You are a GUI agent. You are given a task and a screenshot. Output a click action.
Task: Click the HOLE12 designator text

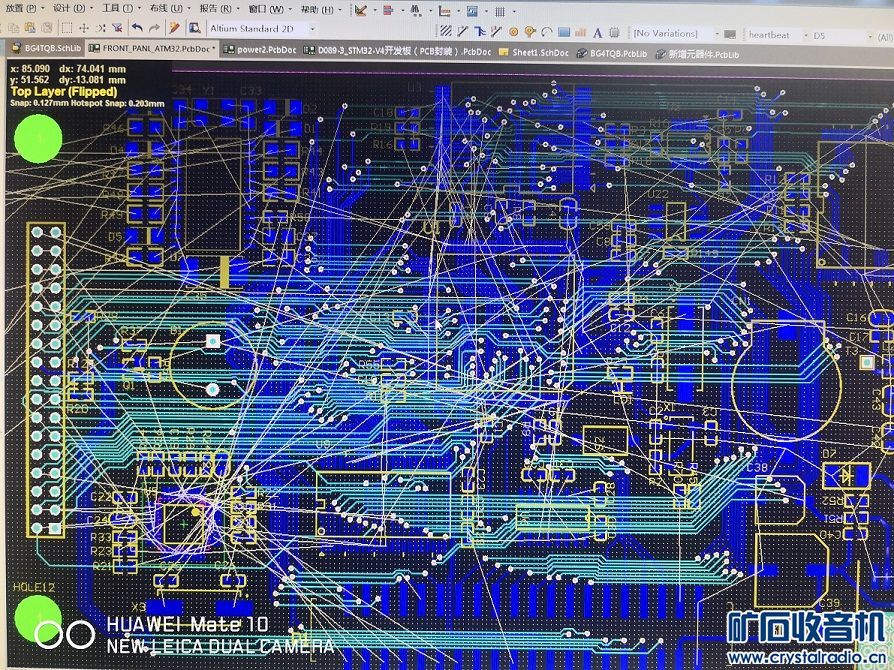[x=34, y=587]
